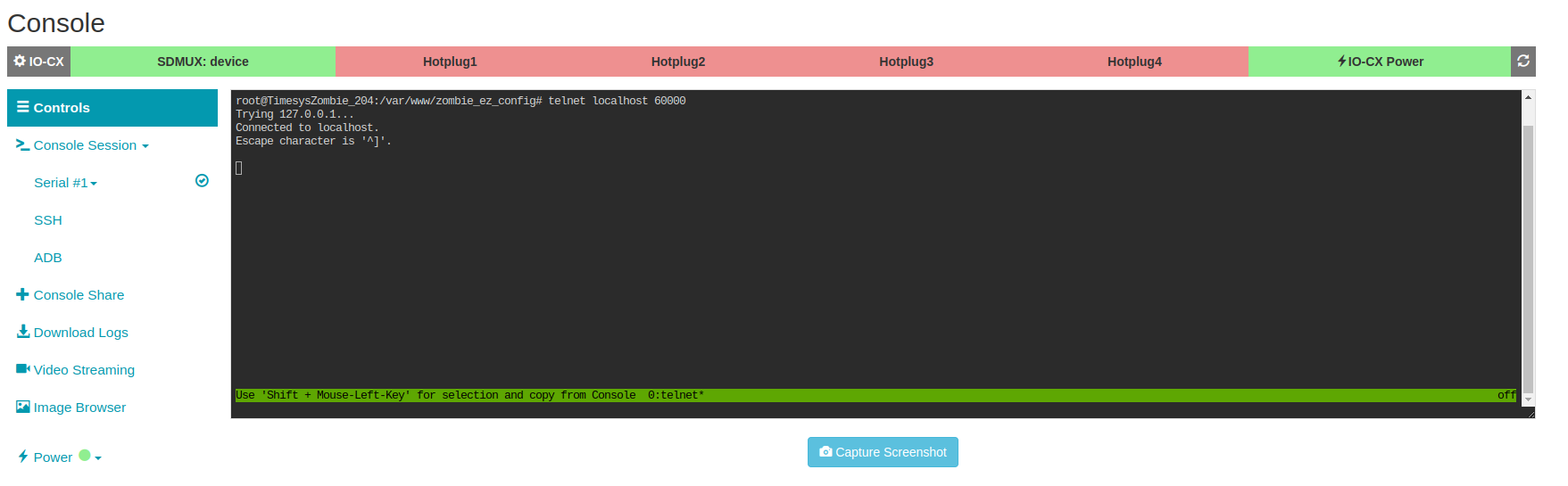Click the Controls hamburger menu icon

point(23,107)
